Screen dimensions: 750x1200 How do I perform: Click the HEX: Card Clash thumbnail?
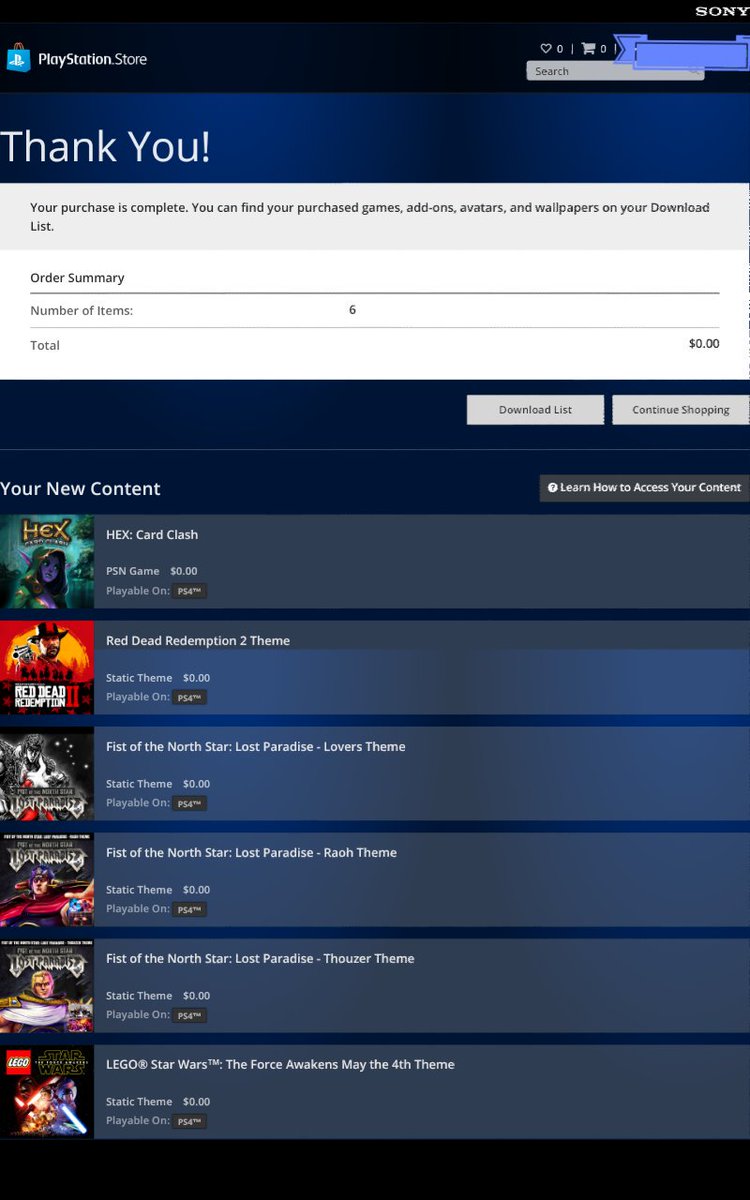pos(47,562)
